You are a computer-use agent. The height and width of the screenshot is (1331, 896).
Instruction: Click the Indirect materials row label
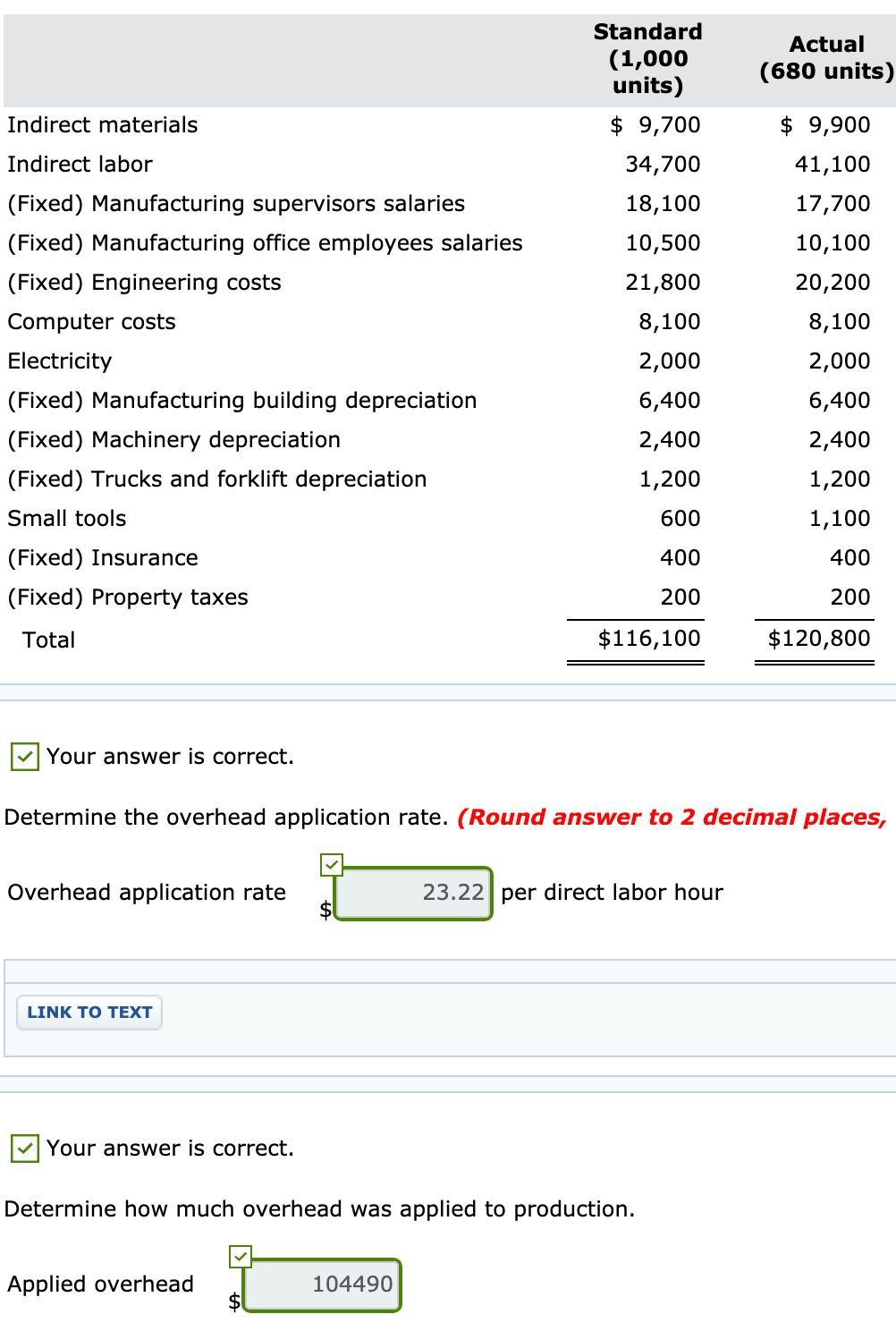(101, 125)
